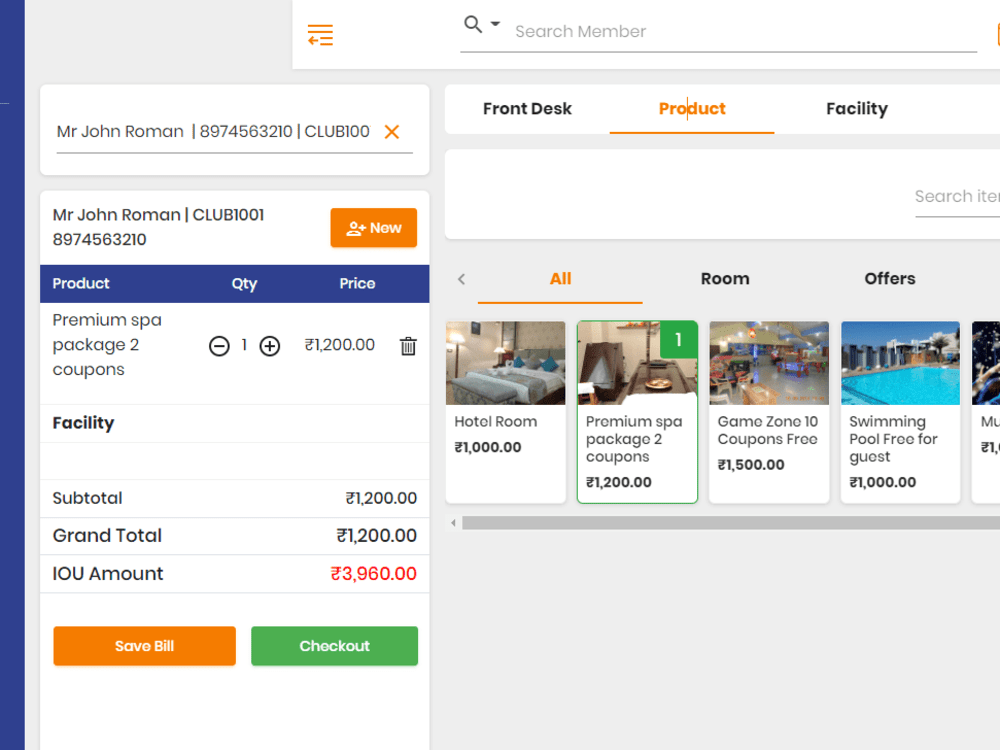The width and height of the screenshot is (1000, 750).
Task: Click the orange filter icon in top toolbar
Action: pos(320,34)
